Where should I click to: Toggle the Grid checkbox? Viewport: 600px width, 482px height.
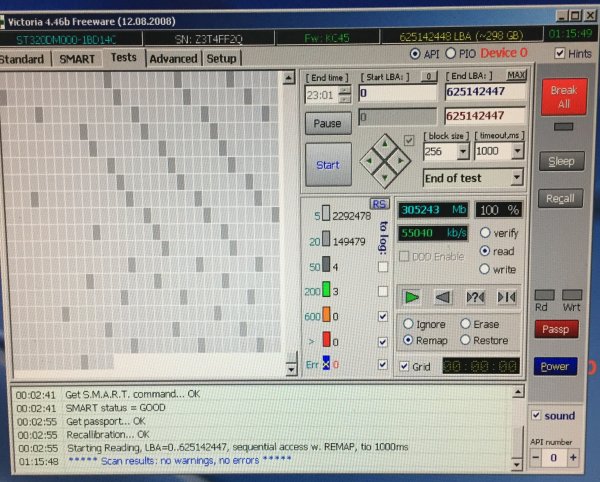point(404,366)
